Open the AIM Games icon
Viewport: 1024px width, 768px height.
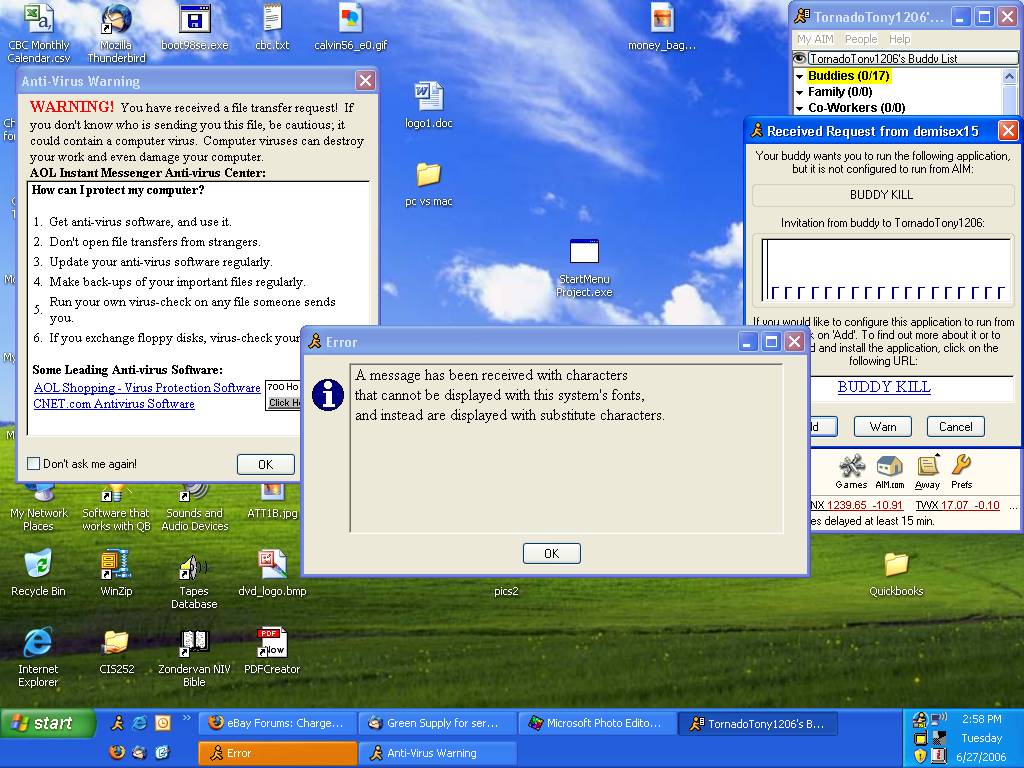pos(851,468)
